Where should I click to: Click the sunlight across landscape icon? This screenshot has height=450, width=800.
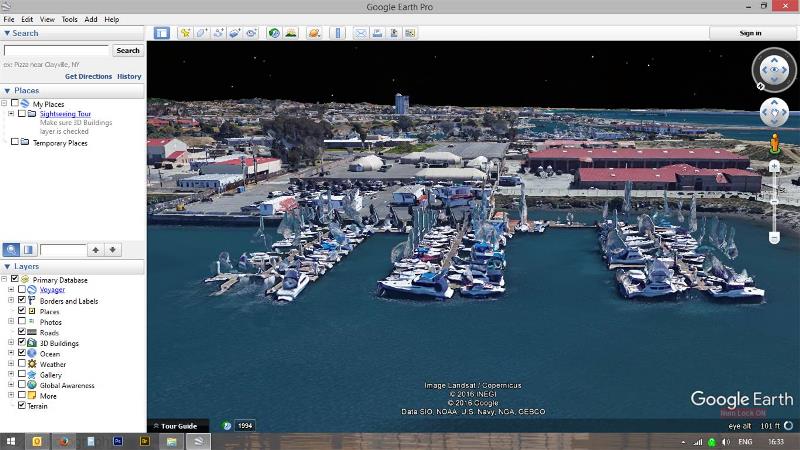coord(291,33)
